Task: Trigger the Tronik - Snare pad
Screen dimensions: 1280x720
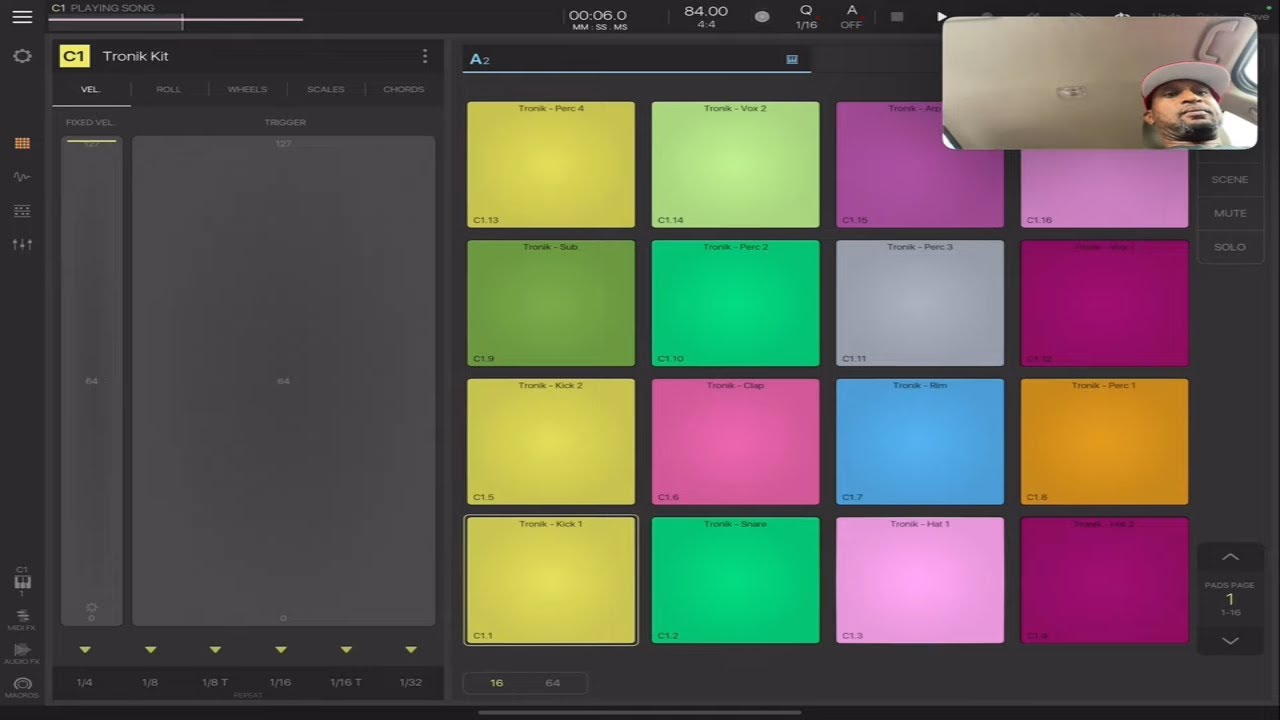Action: click(735, 580)
